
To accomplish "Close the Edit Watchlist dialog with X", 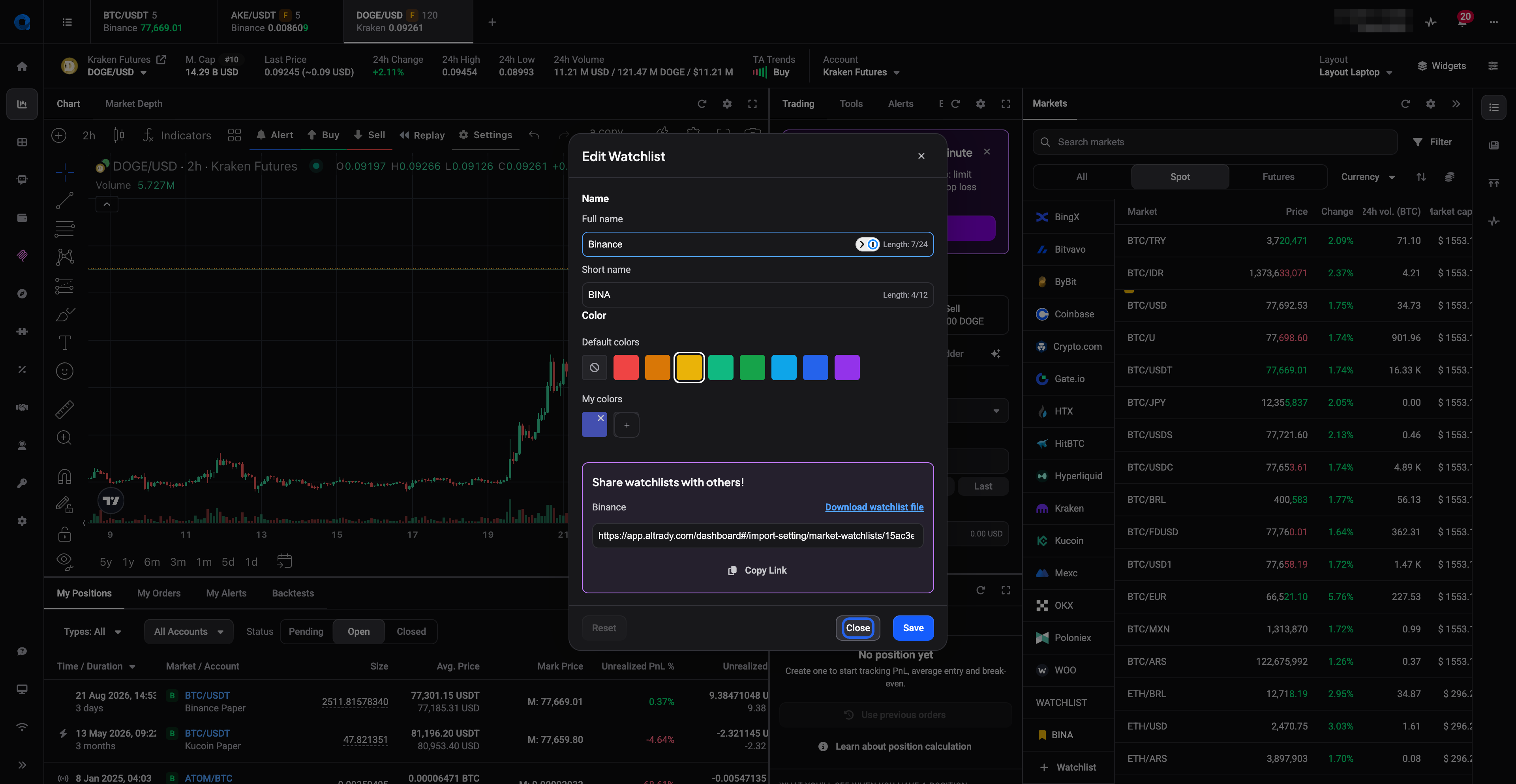I will (x=921, y=156).
